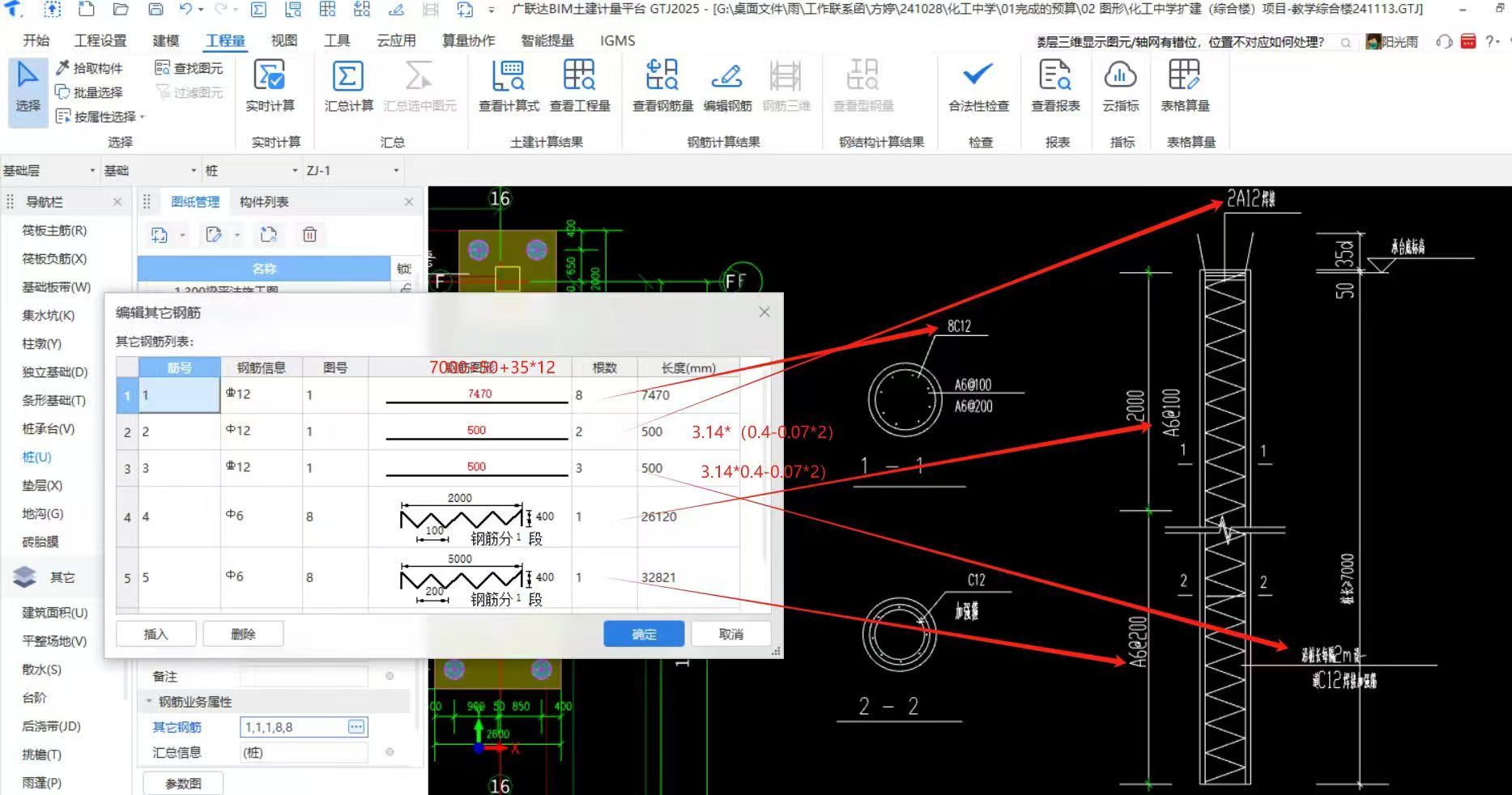1512x795 pixels.
Task: Click the 选择 arrow tool
Action: point(28,91)
